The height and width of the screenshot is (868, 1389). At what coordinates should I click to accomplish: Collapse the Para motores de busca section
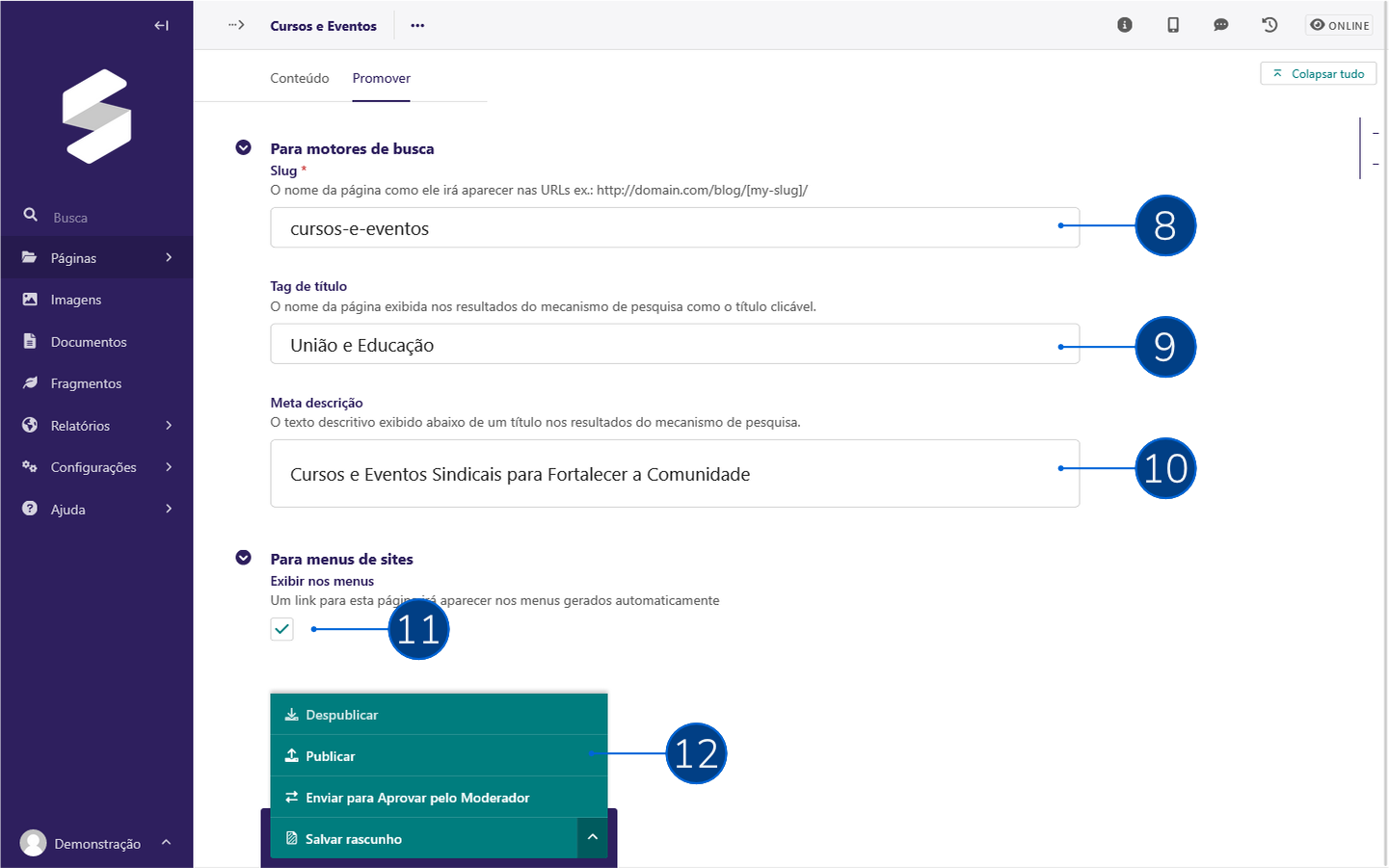[243, 147]
